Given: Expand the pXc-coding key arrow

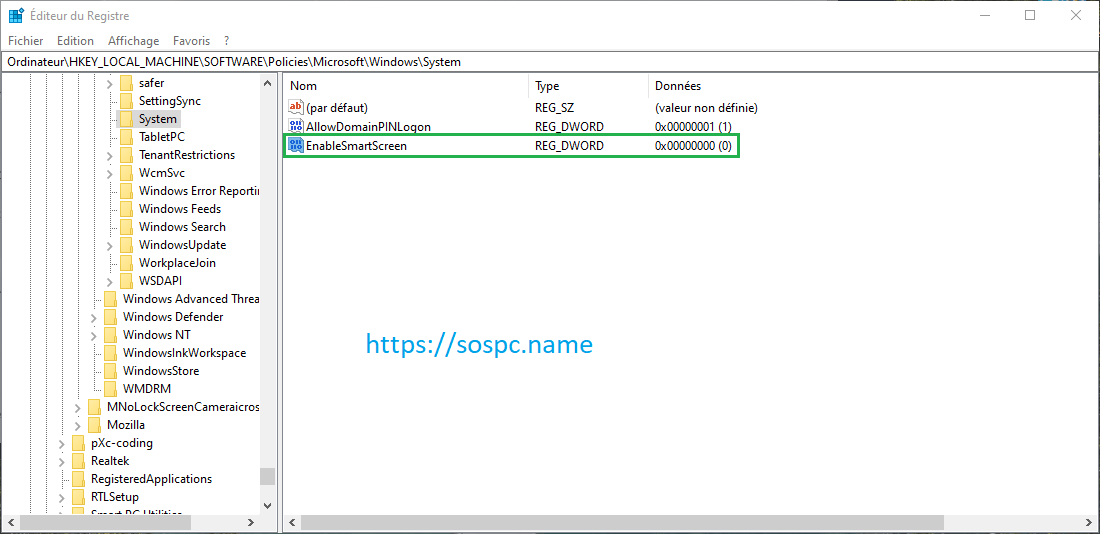Looking at the screenshot, I should (x=61, y=443).
